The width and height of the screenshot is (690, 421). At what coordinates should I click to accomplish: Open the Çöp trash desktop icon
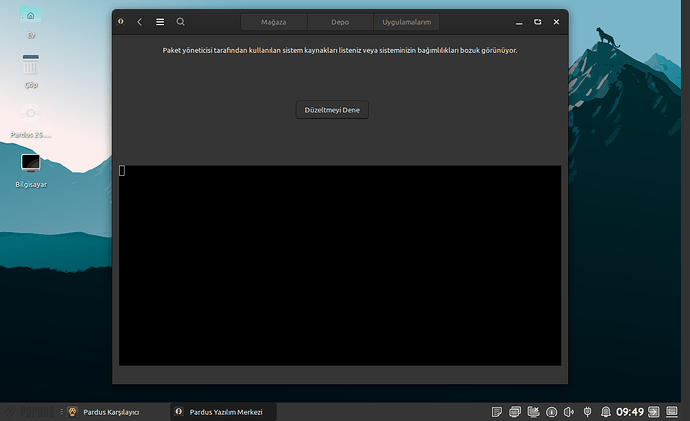pos(31,66)
